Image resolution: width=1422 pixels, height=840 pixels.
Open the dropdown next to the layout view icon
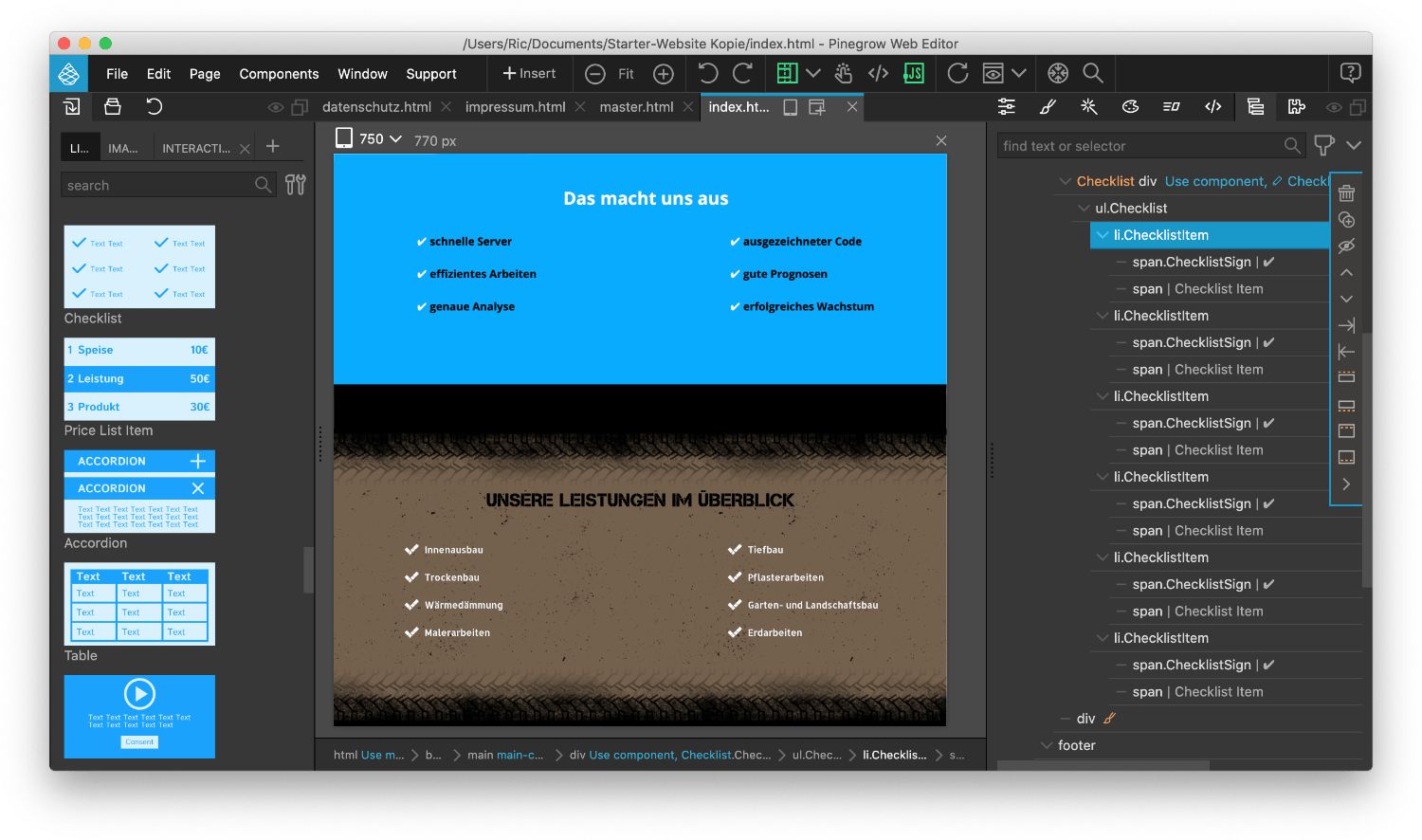pos(812,73)
